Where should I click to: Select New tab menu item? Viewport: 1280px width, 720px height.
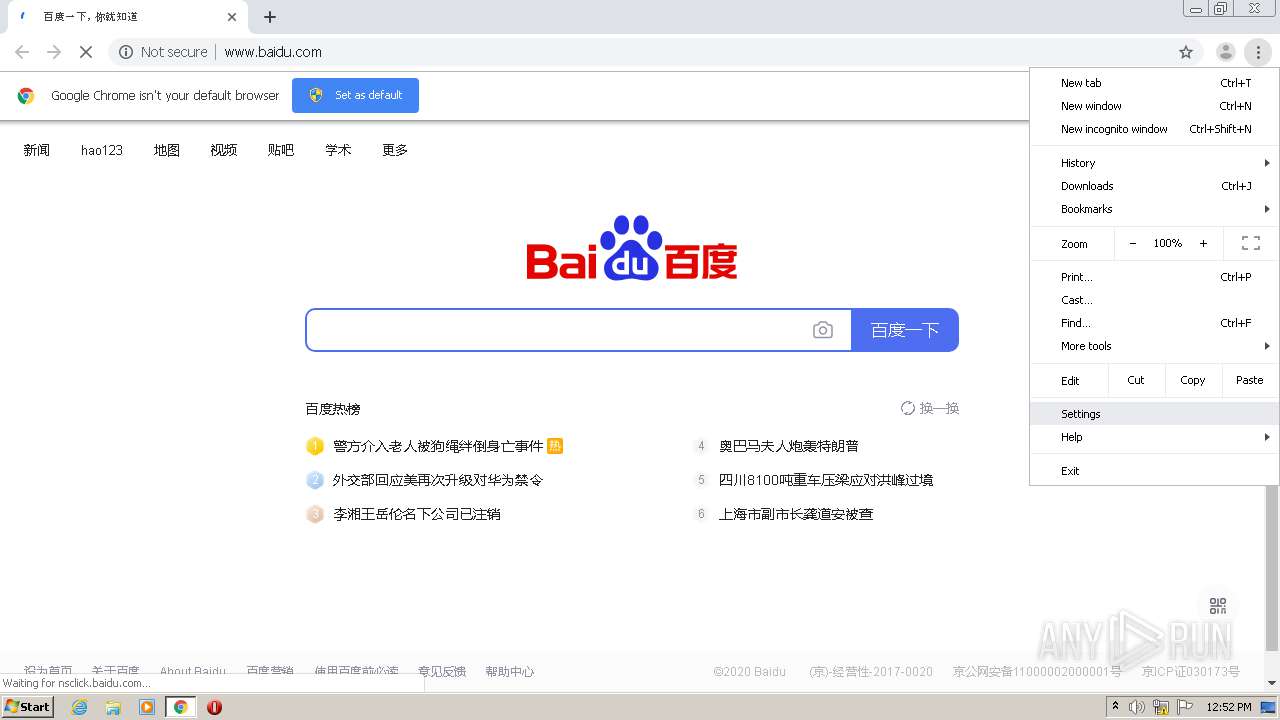(x=1154, y=83)
